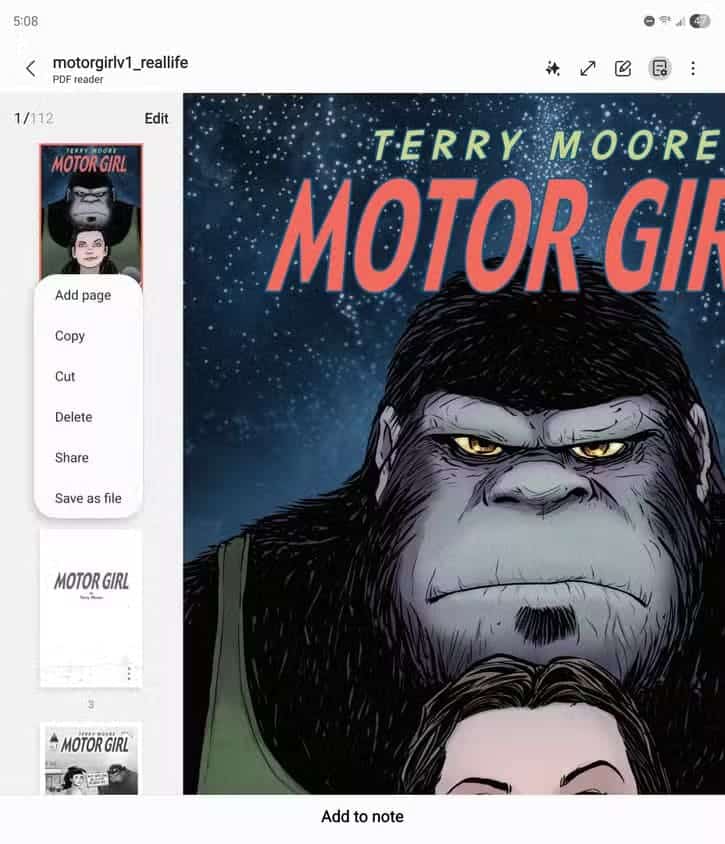Open the AI sparkle assist icon

552,68
